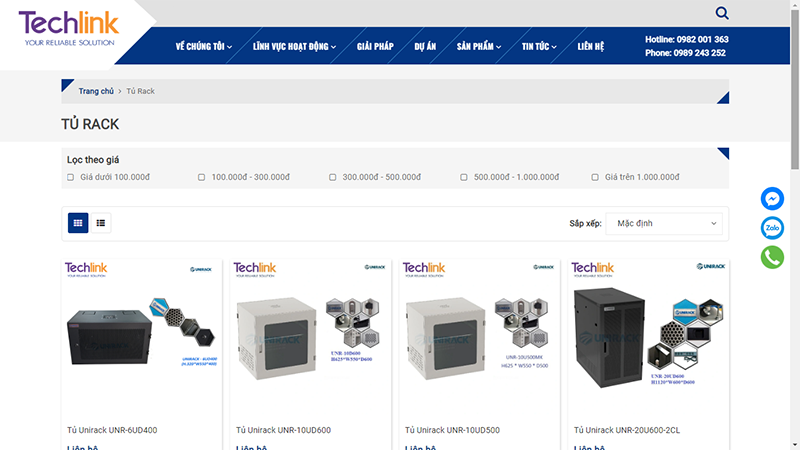The height and width of the screenshot is (450, 800).
Task: Open 'Tủ Unirack UNR-6UD400' product link
Action: tap(112, 430)
